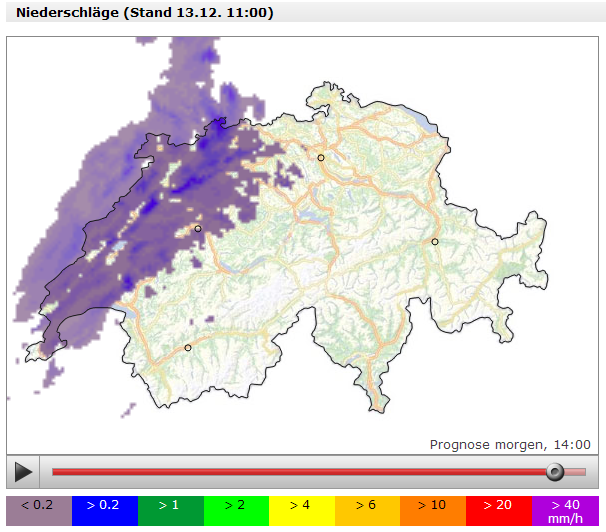Click the 'Prognose morgen, 14:00' time label

(510, 444)
